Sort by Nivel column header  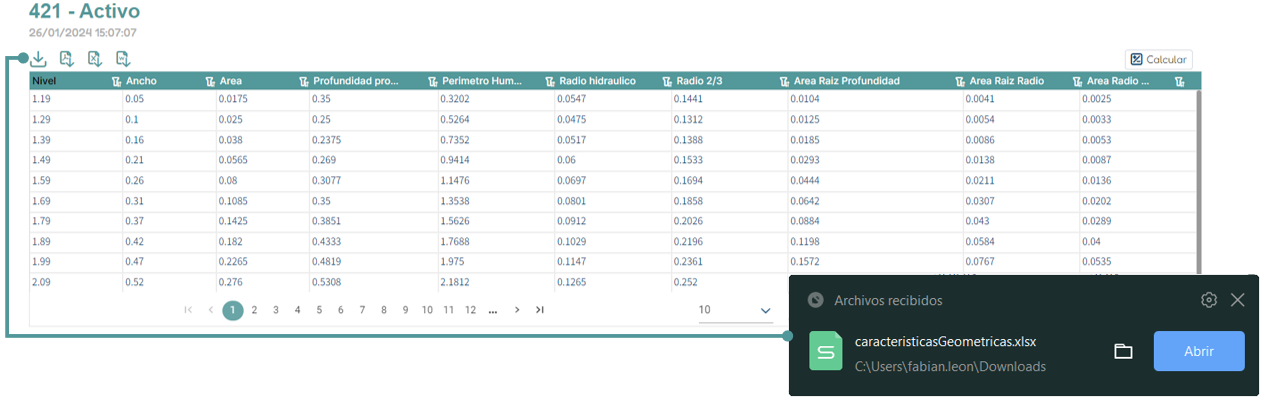tap(42, 81)
